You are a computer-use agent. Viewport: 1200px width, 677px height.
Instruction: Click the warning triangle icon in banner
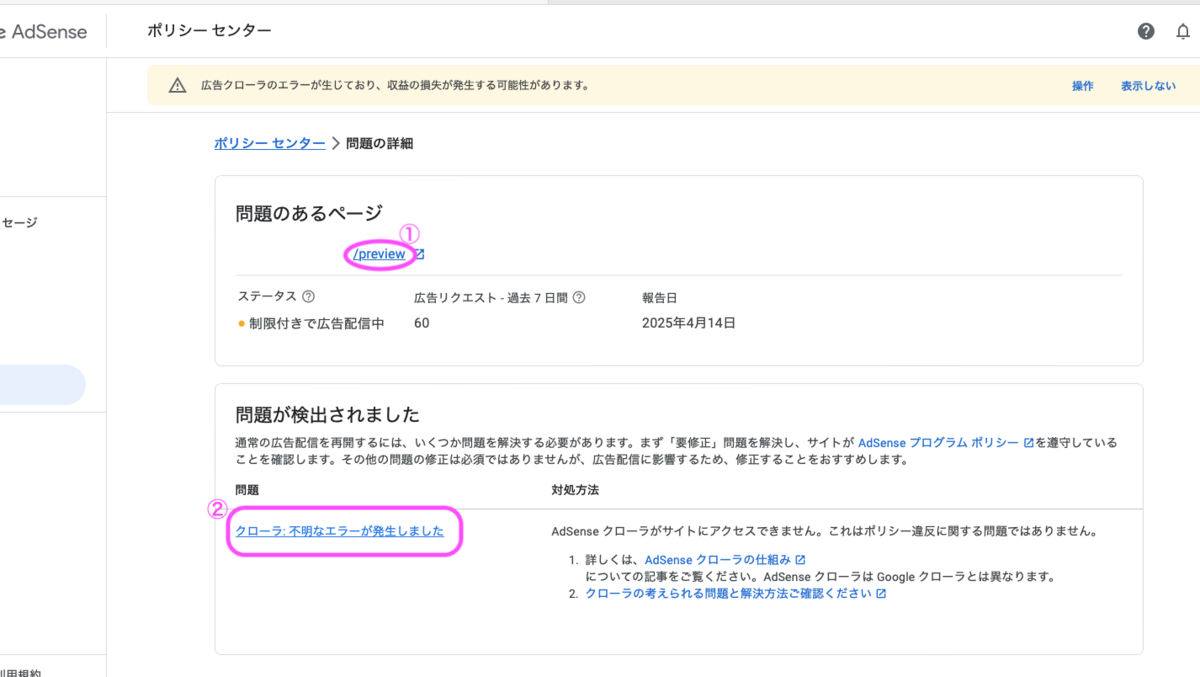[177, 86]
